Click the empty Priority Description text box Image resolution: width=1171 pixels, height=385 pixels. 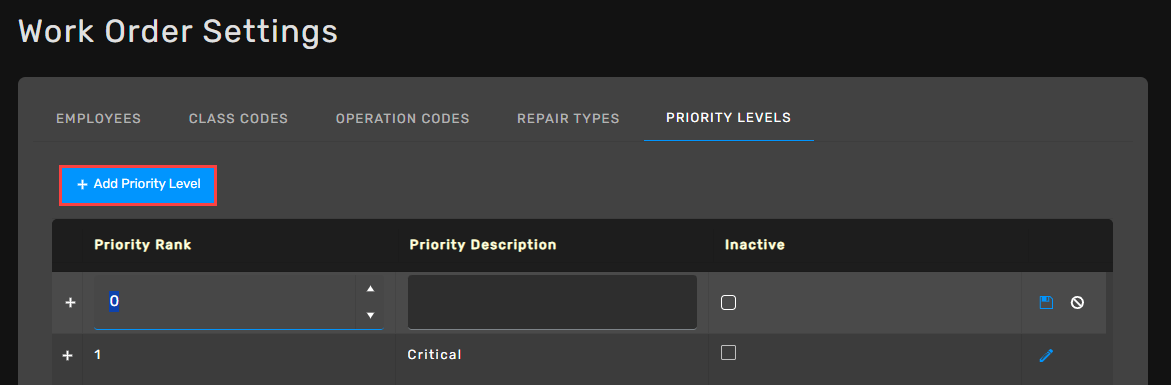click(552, 301)
